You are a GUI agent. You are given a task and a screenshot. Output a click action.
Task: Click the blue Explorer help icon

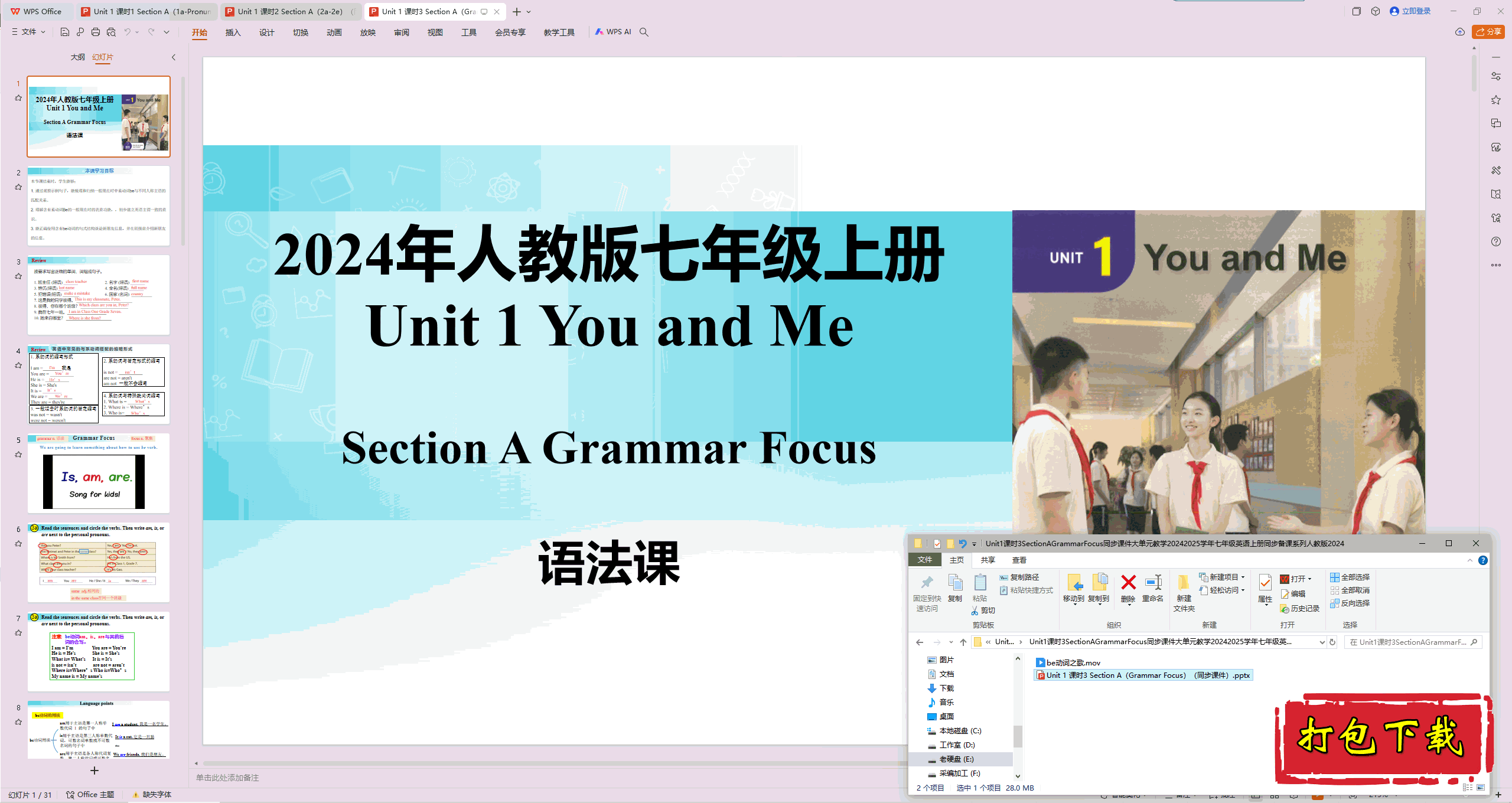pyautogui.click(x=1483, y=560)
